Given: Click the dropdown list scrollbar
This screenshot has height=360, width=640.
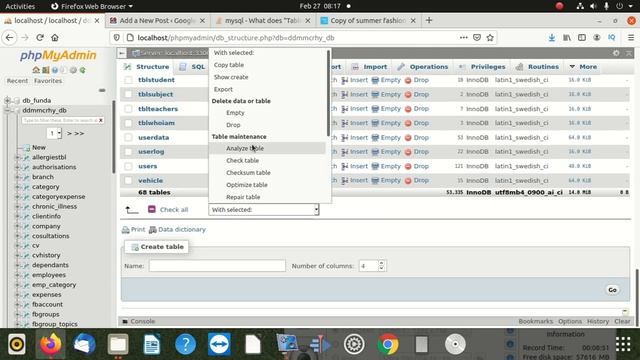Looking at the screenshot, I should (328, 94).
